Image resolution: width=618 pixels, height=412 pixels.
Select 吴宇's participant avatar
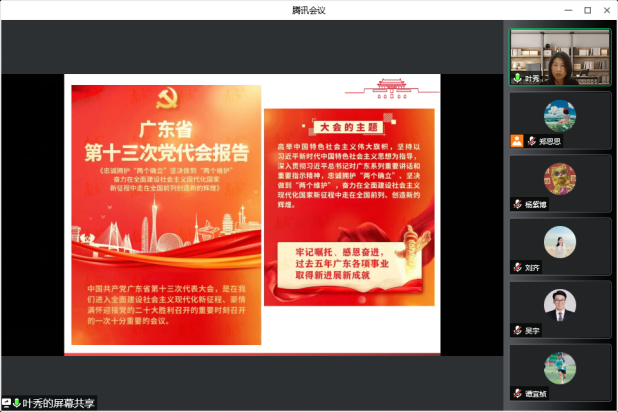(559, 304)
